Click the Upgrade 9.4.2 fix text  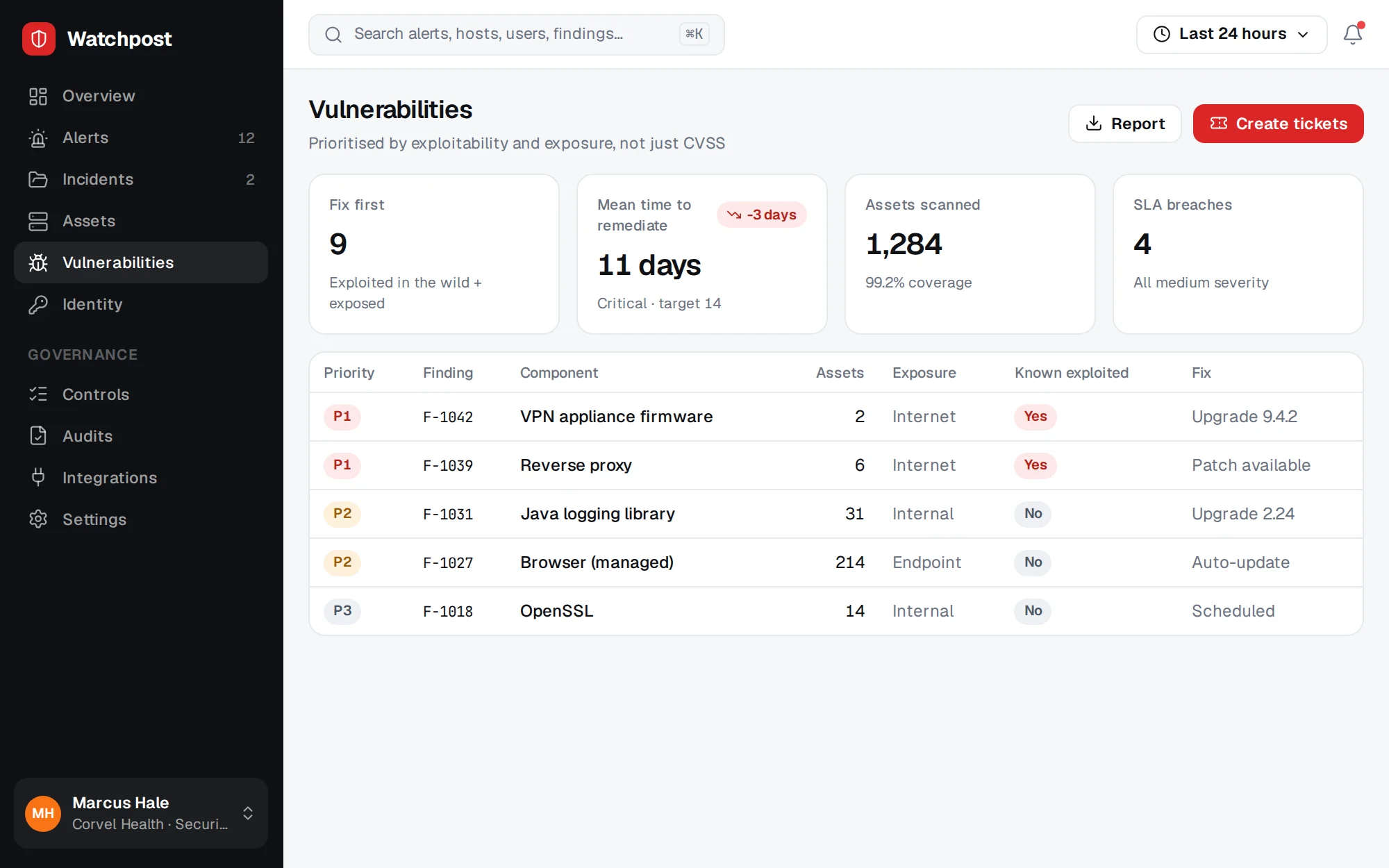1245,417
